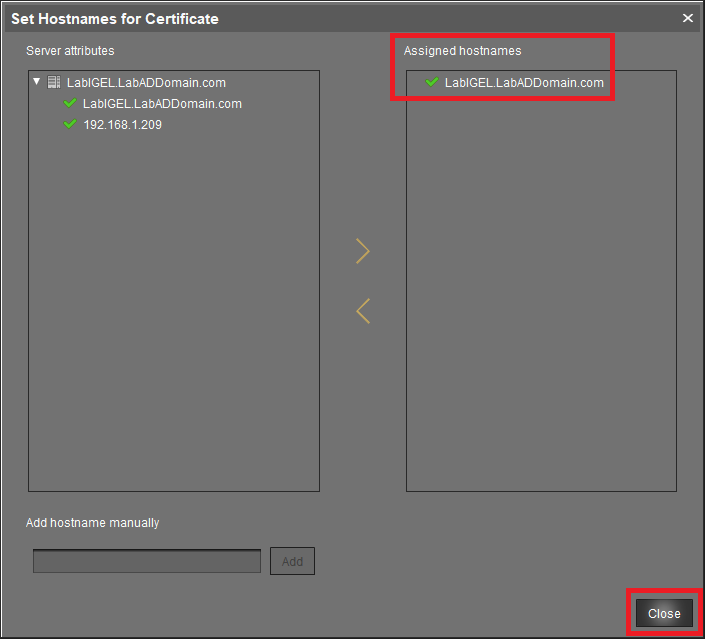Assign hostname using the right arrow

(363, 251)
